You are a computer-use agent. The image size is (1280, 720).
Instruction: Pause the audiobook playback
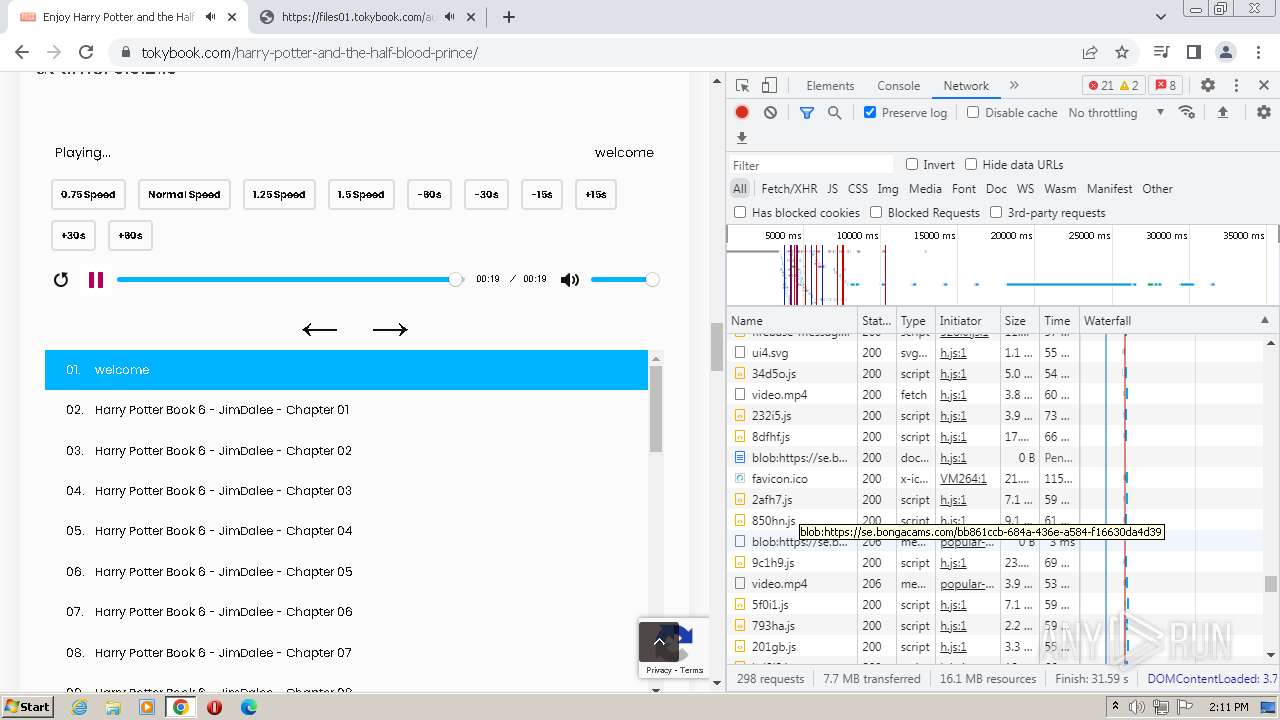tap(96, 280)
